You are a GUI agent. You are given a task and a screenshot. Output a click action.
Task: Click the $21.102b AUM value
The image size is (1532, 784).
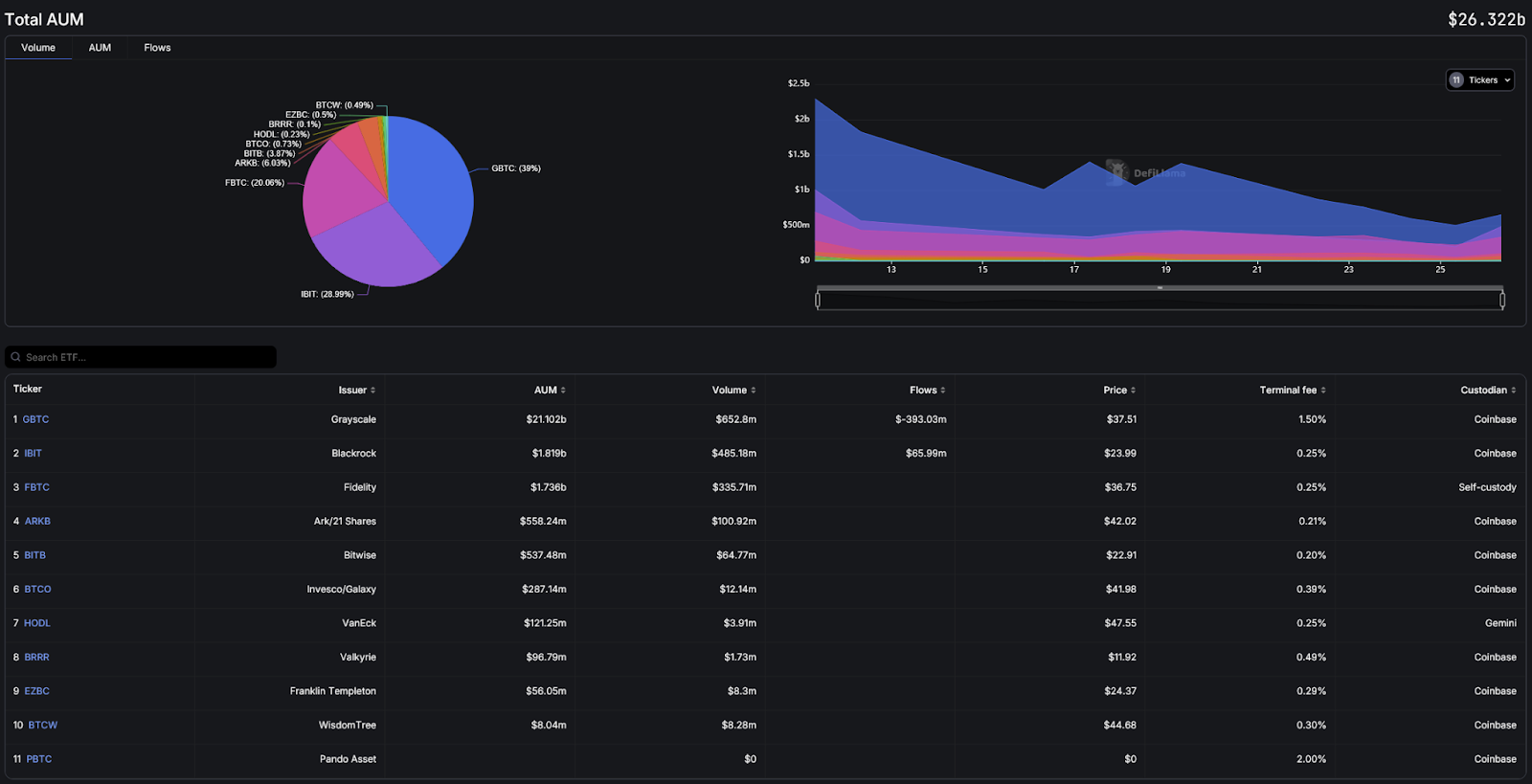click(x=546, y=419)
